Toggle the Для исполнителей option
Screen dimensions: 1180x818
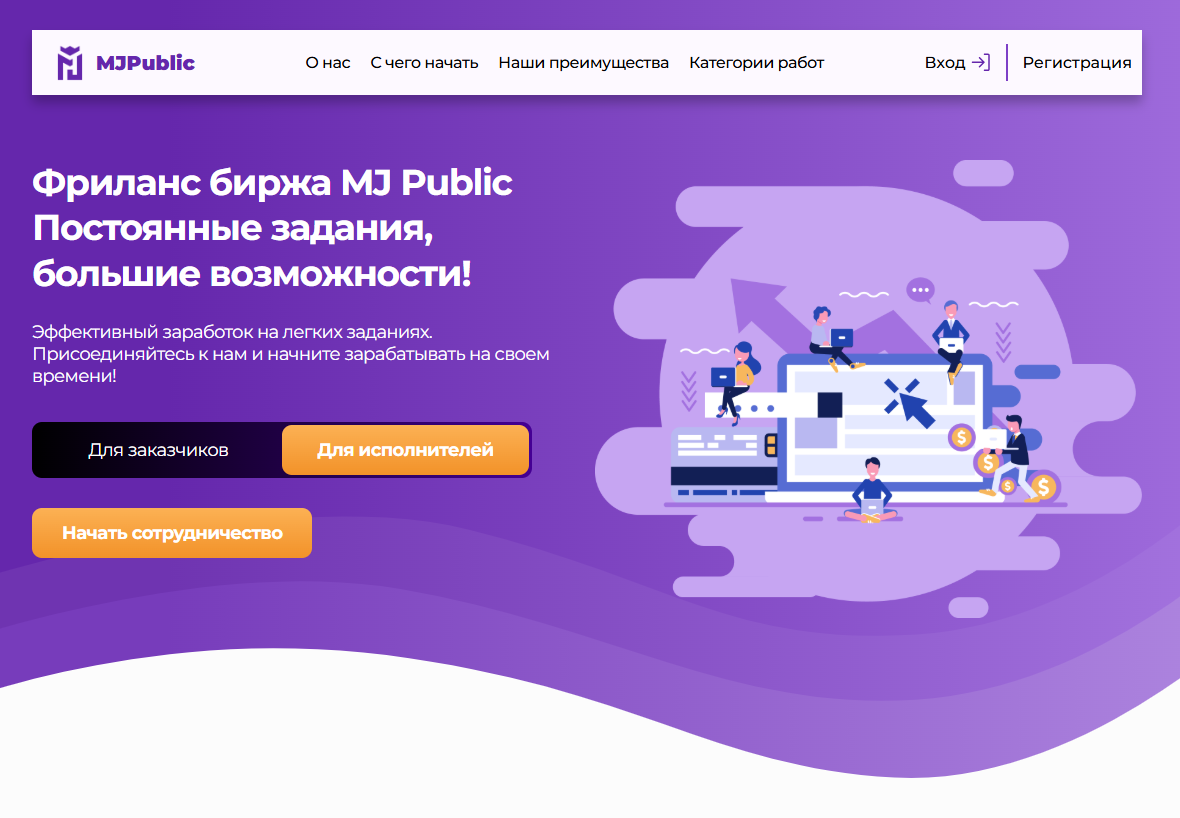405,449
